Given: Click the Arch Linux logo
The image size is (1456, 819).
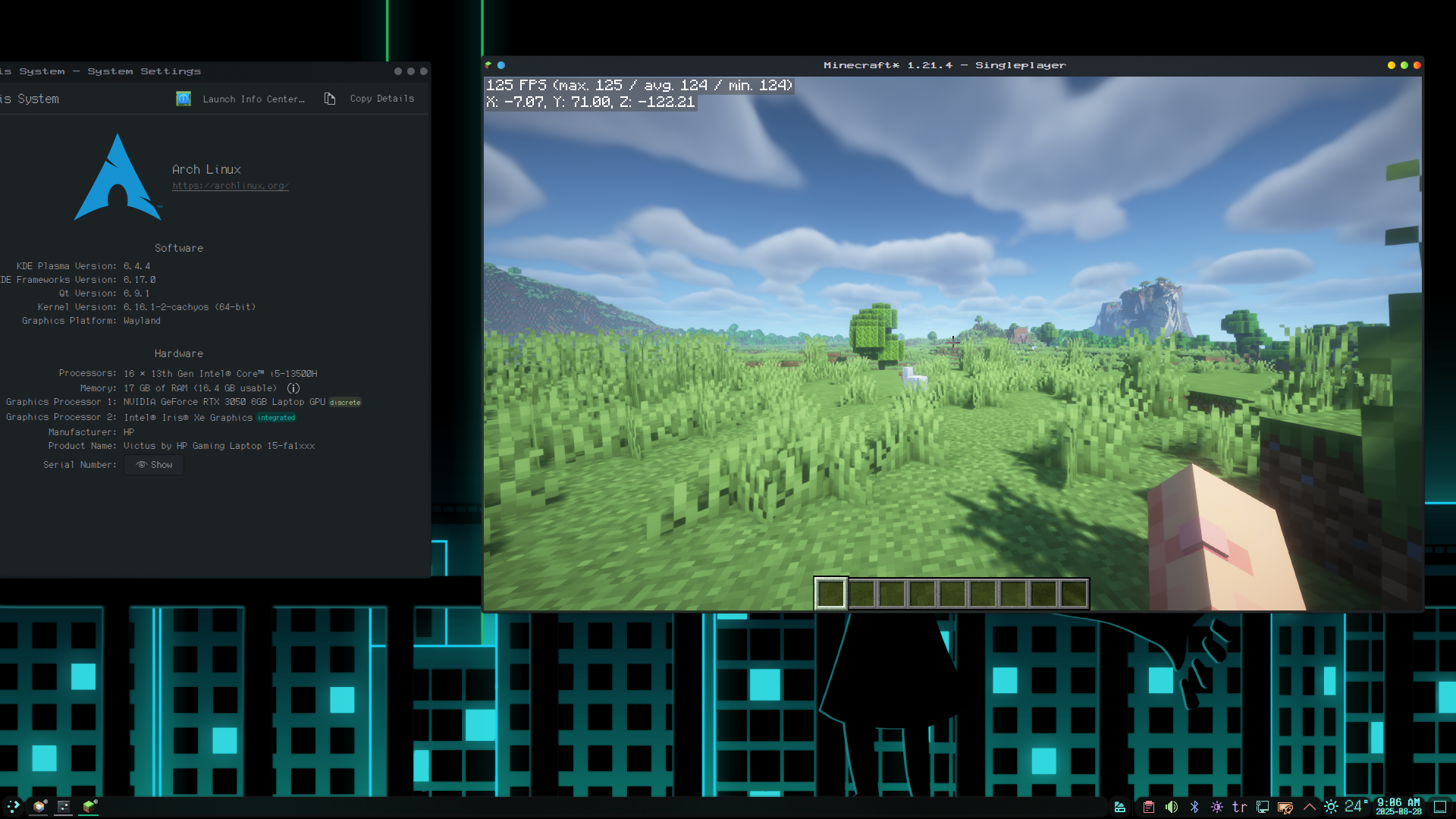Looking at the screenshot, I should [x=118, y=177].
